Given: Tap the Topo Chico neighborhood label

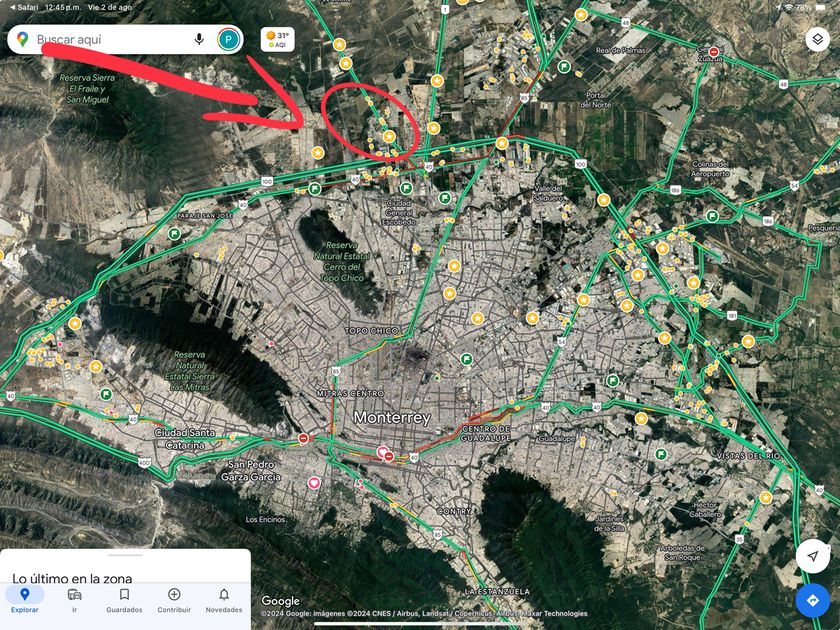Looking at the screenshot, I should (x=371, y=331).
